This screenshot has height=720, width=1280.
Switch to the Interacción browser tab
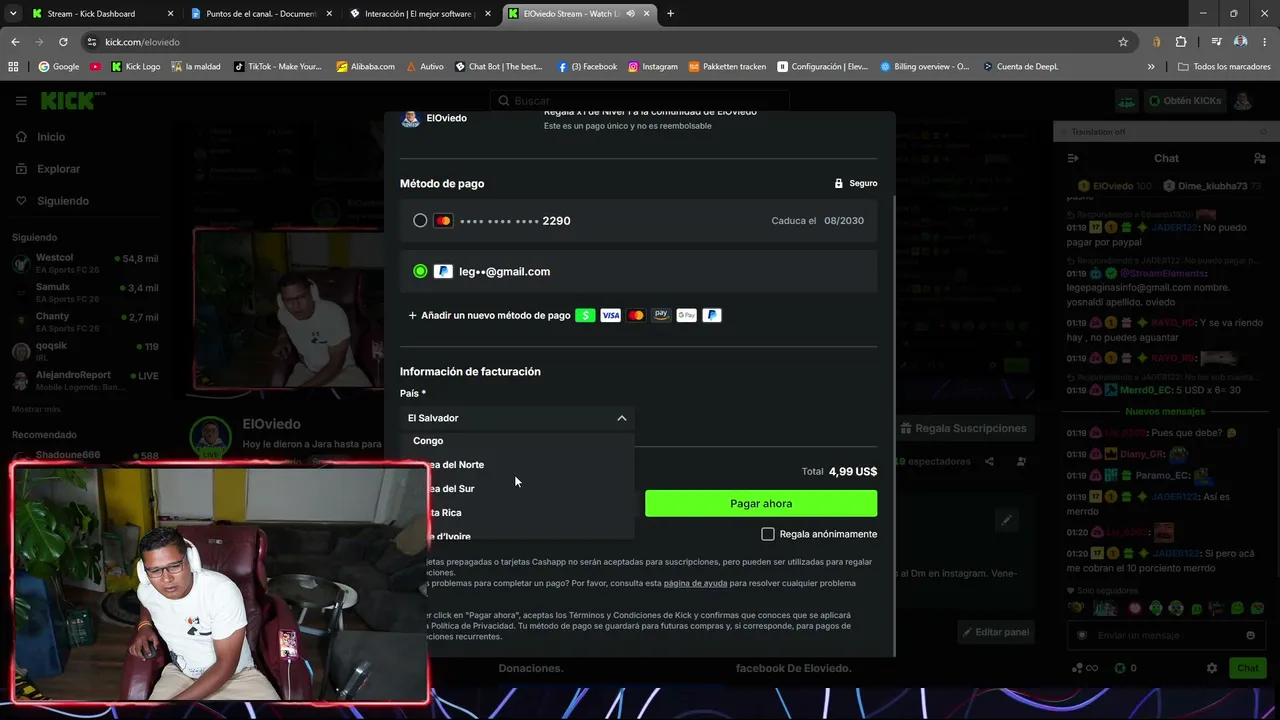[x=419, y=14]
